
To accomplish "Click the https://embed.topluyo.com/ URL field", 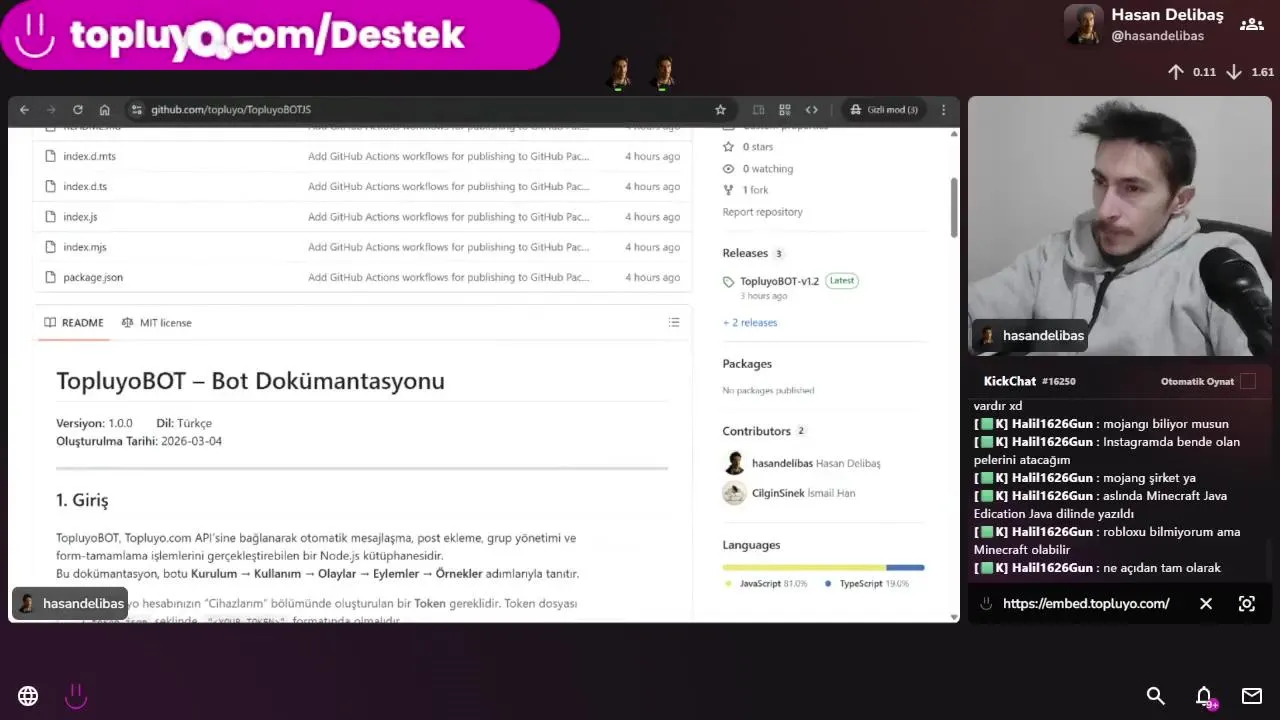I will 1086,604.
